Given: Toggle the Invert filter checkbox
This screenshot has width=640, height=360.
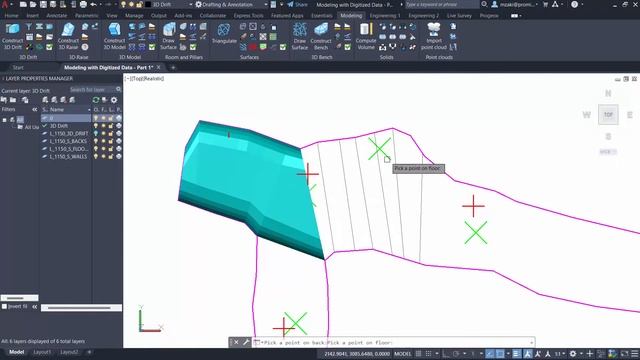Looking at the screenshot, I should coord(4,307).
